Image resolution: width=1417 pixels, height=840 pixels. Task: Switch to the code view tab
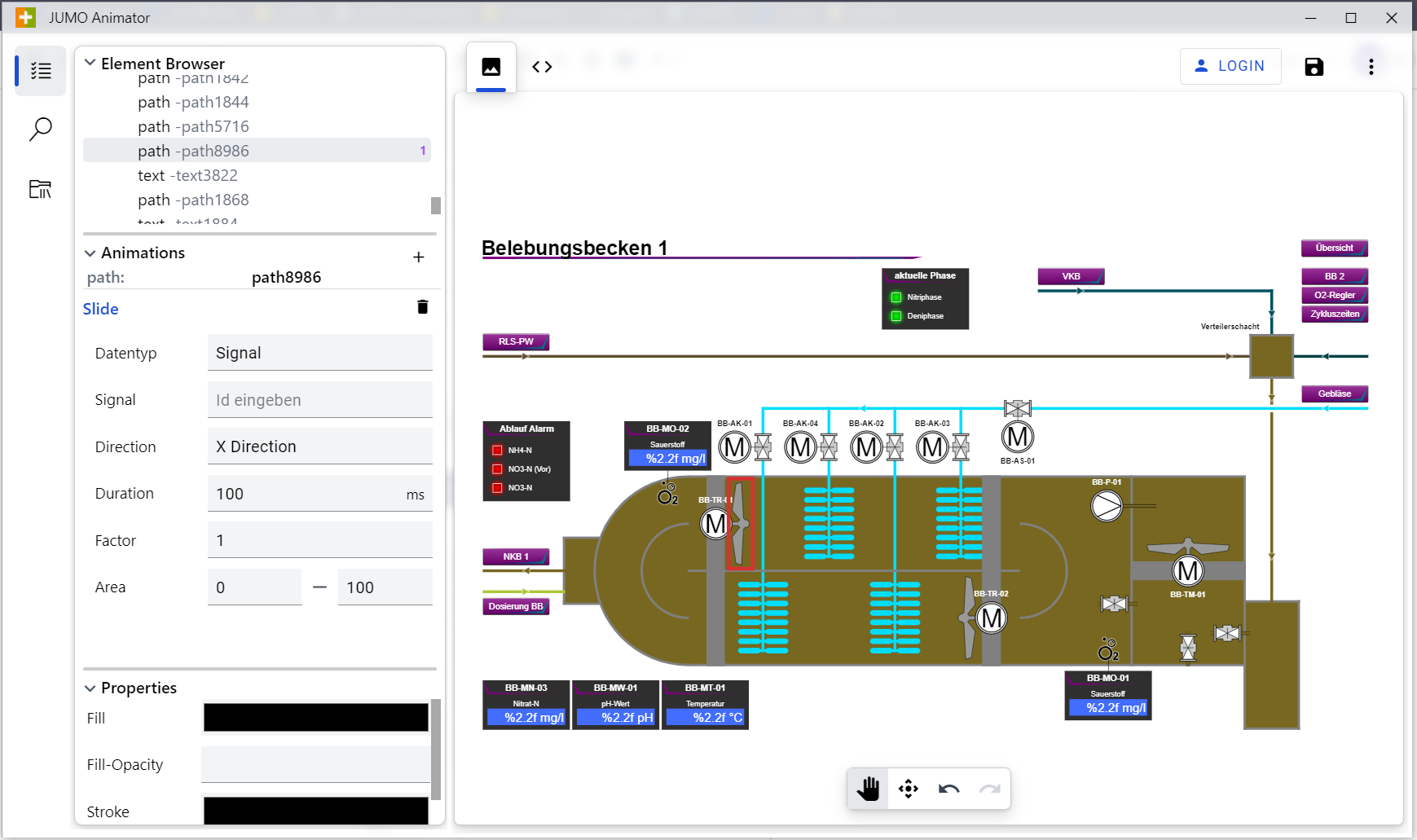pos(542,67)
